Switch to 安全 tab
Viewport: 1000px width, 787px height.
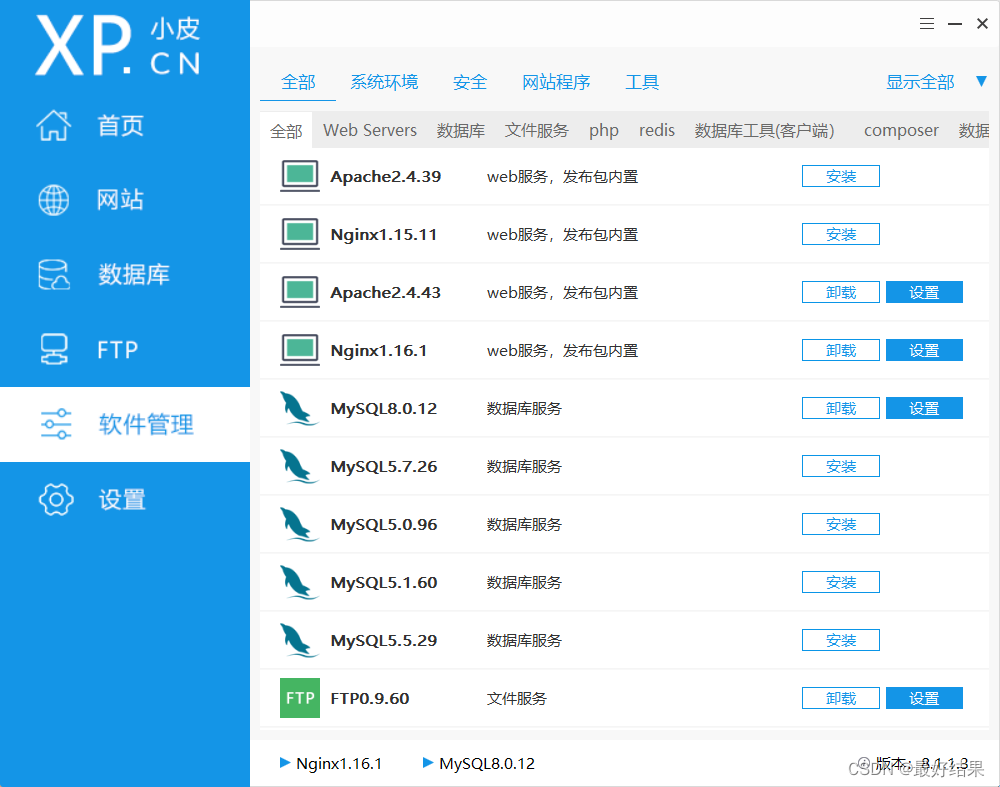click(470, 82)
